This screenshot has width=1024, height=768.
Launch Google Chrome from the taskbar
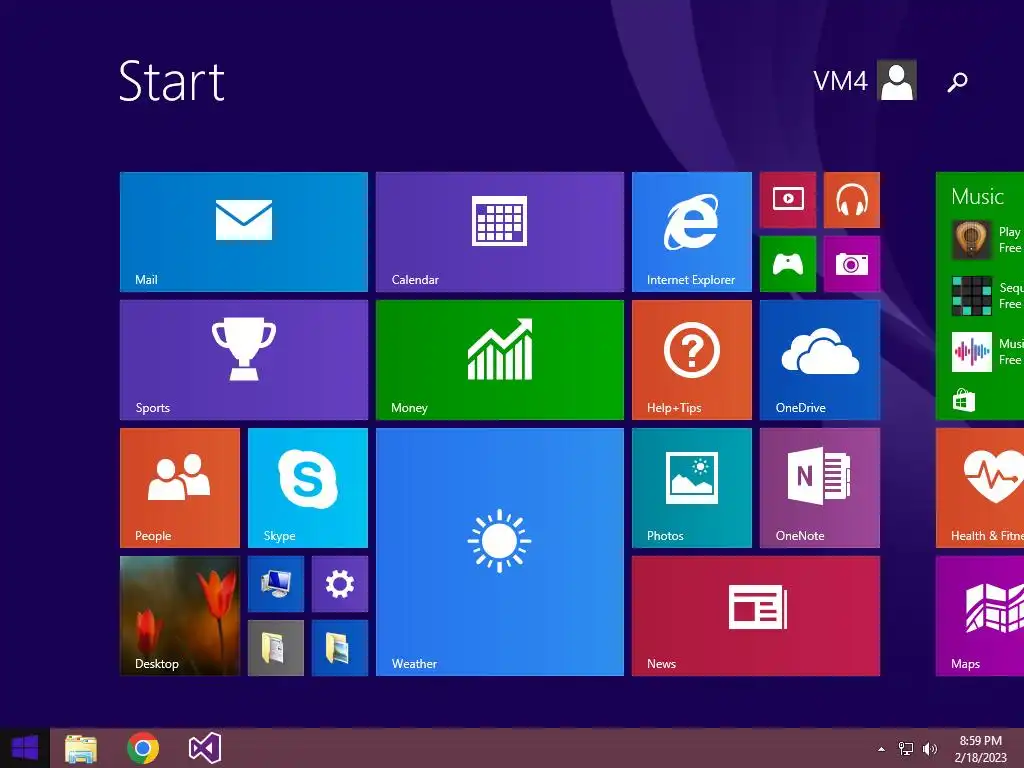tap(143, 748)
